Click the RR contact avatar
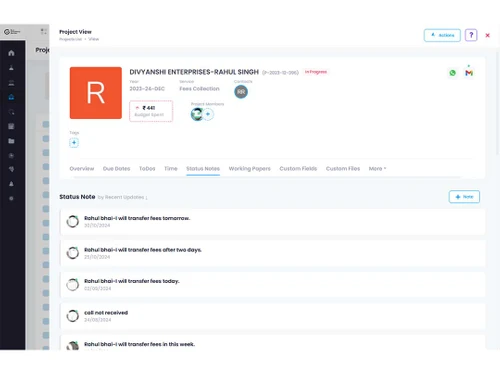The image size is (500, 375). pyautogui.click(x=241, y=92)
